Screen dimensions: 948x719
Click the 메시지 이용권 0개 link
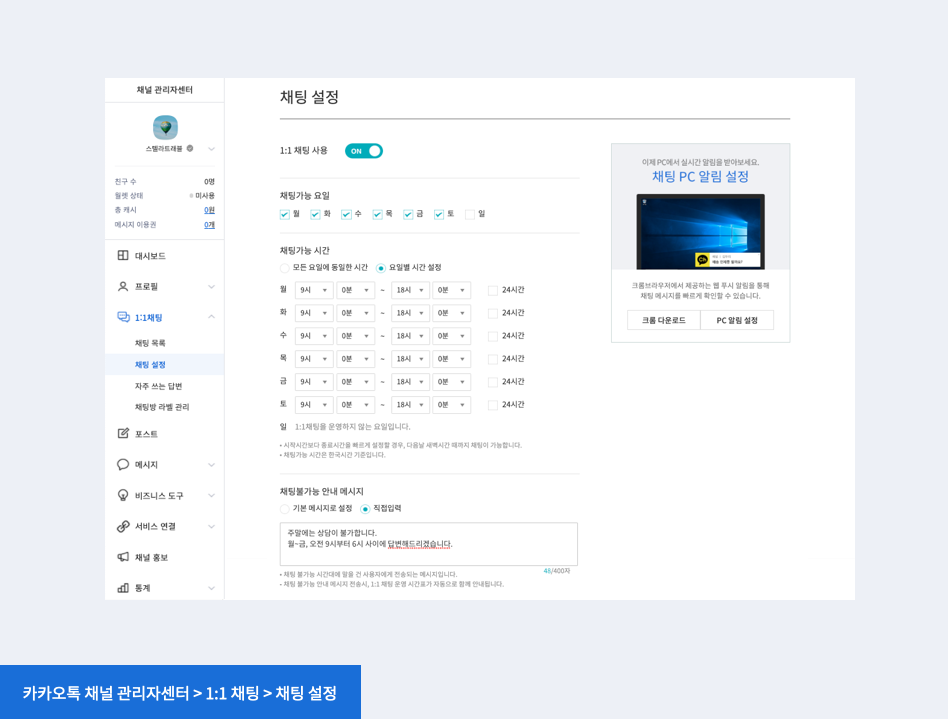(209, 224)
